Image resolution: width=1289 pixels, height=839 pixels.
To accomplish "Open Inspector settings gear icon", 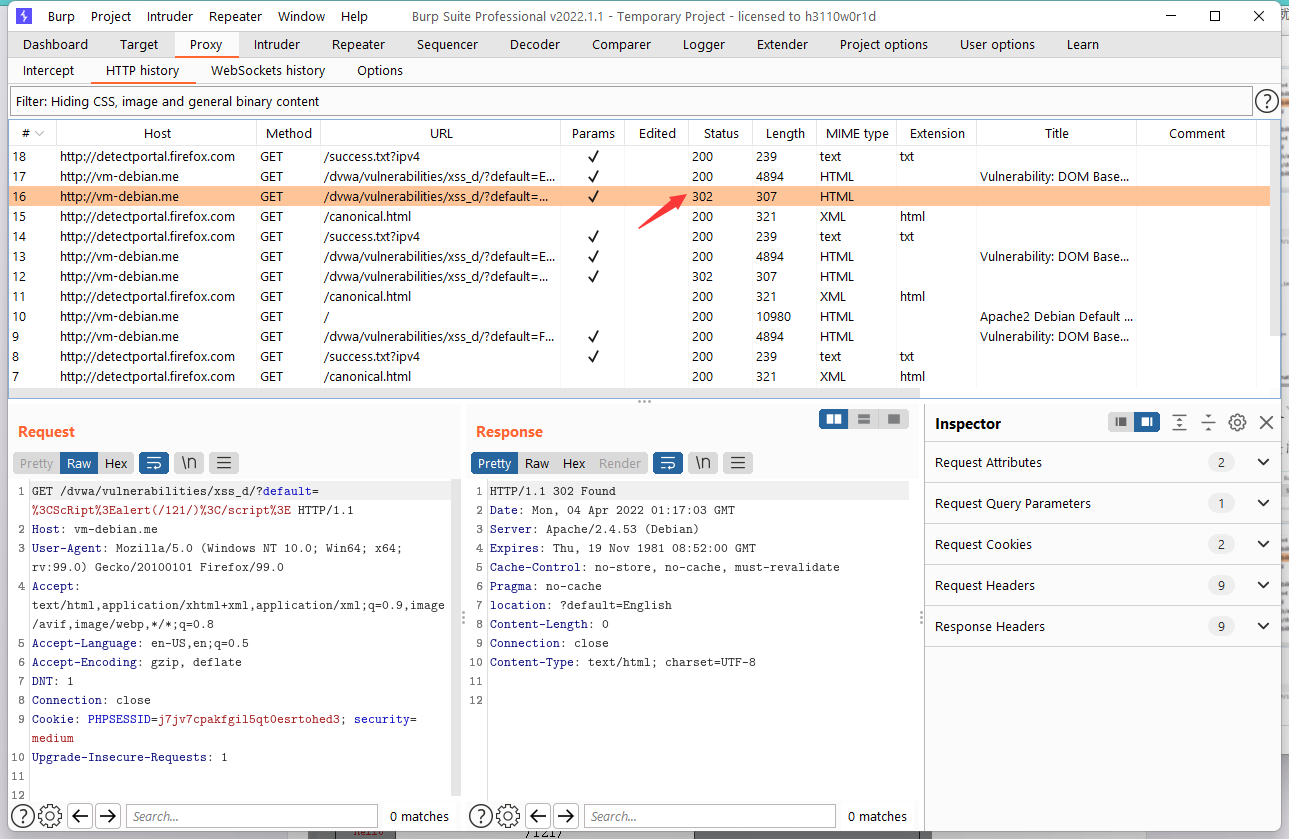I will point(1237,423).
